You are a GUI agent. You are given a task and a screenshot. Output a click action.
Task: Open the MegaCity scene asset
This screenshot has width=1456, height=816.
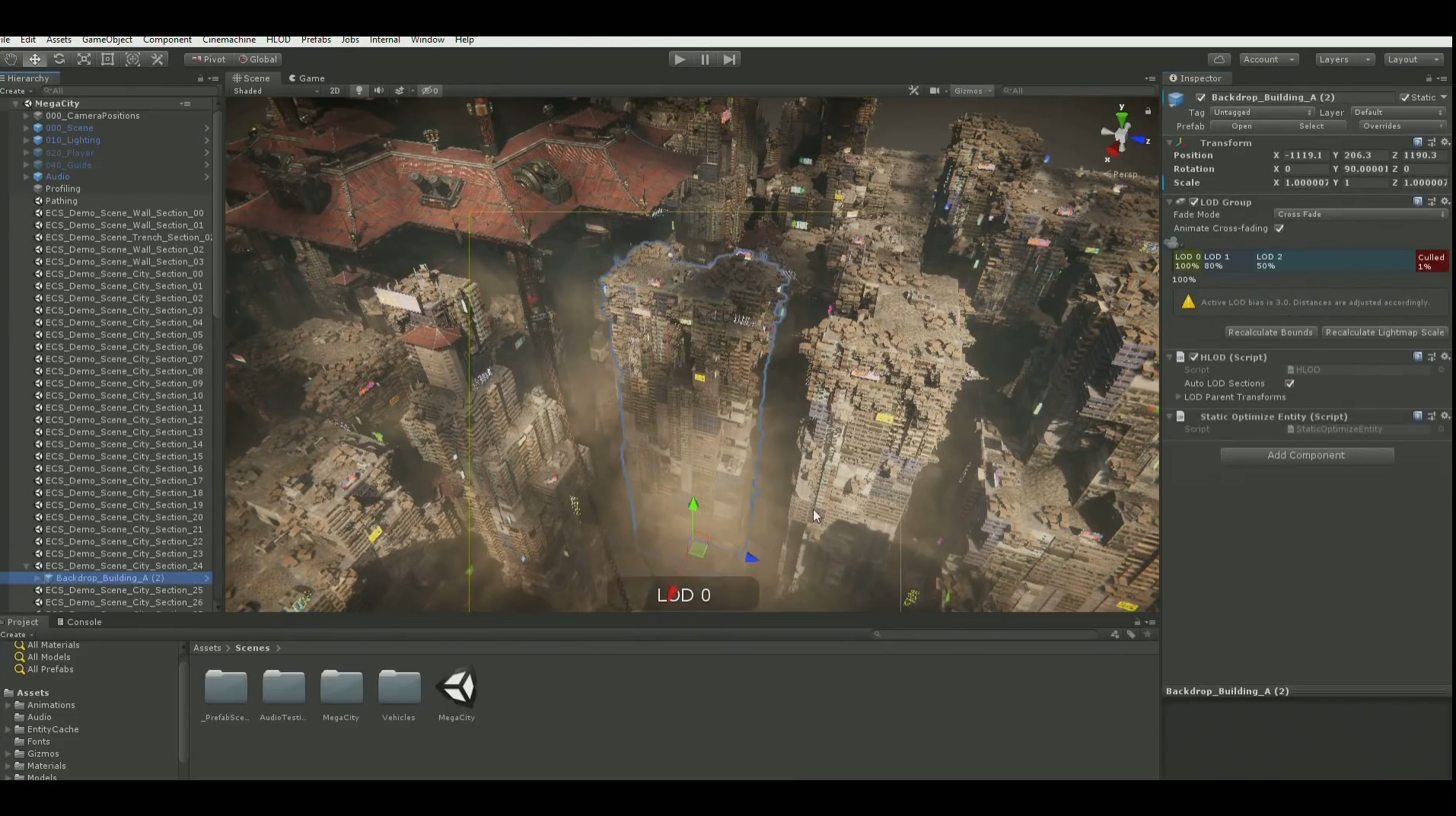pyautogui.click(x=457, y=694)
